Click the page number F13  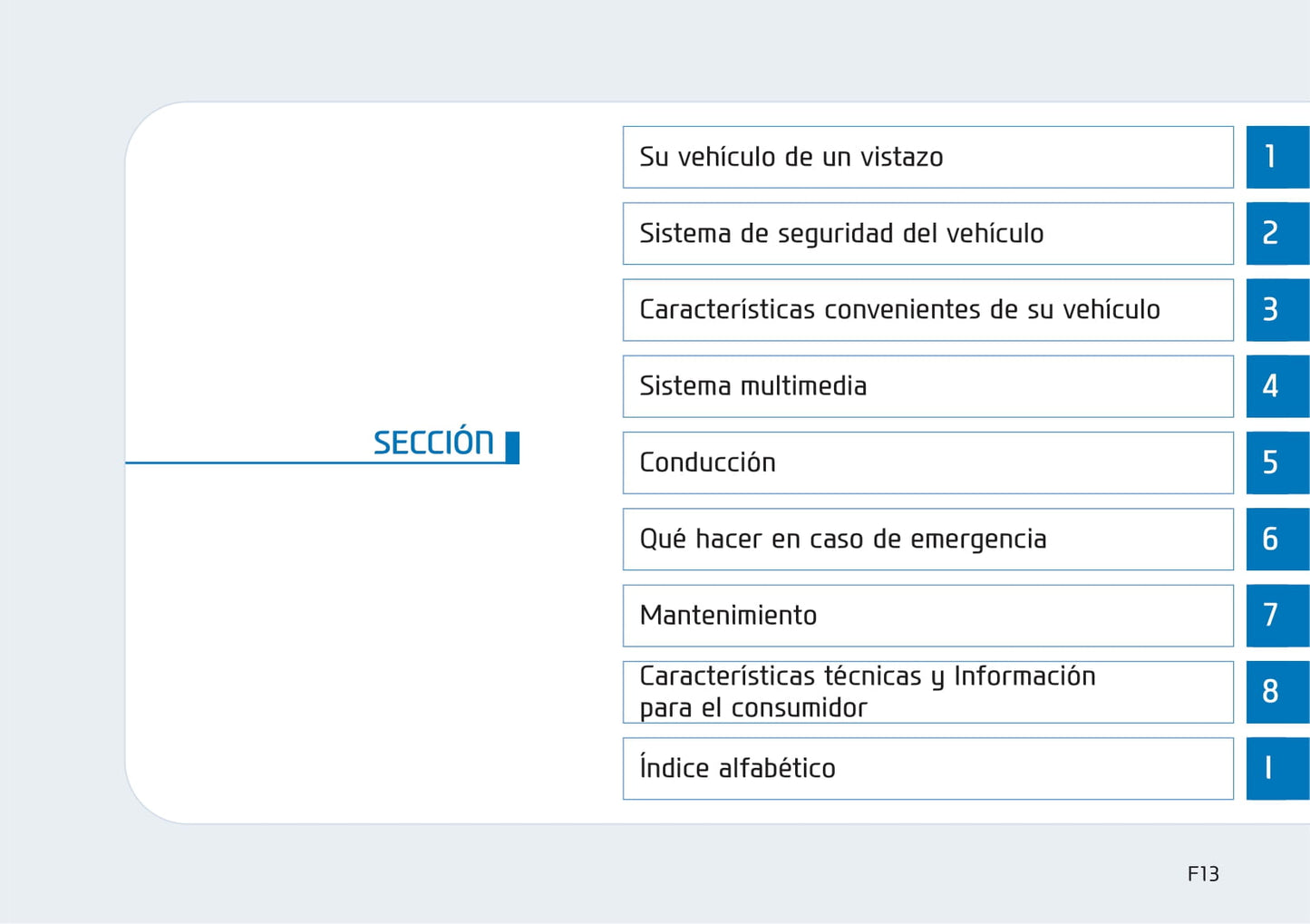pyautogui.click(x=1203, y=874)
